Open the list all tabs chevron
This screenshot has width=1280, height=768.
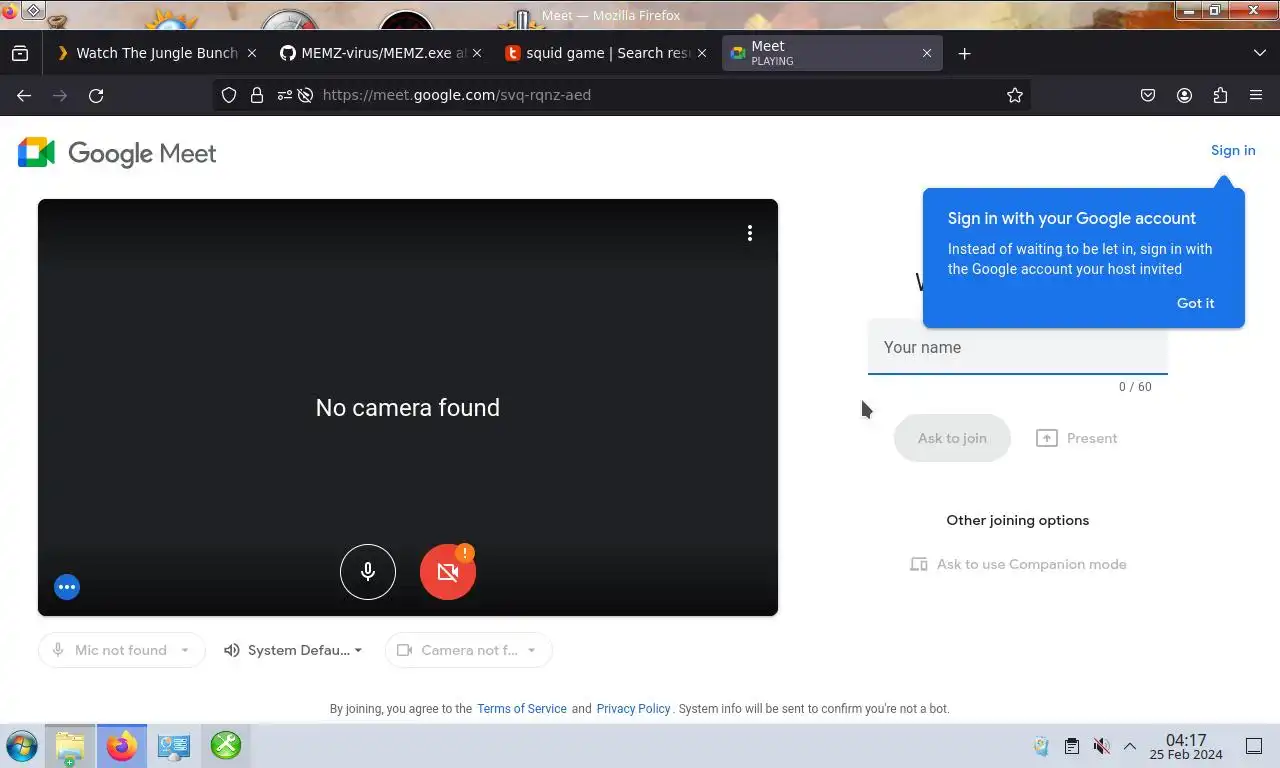click(1259, 53)
